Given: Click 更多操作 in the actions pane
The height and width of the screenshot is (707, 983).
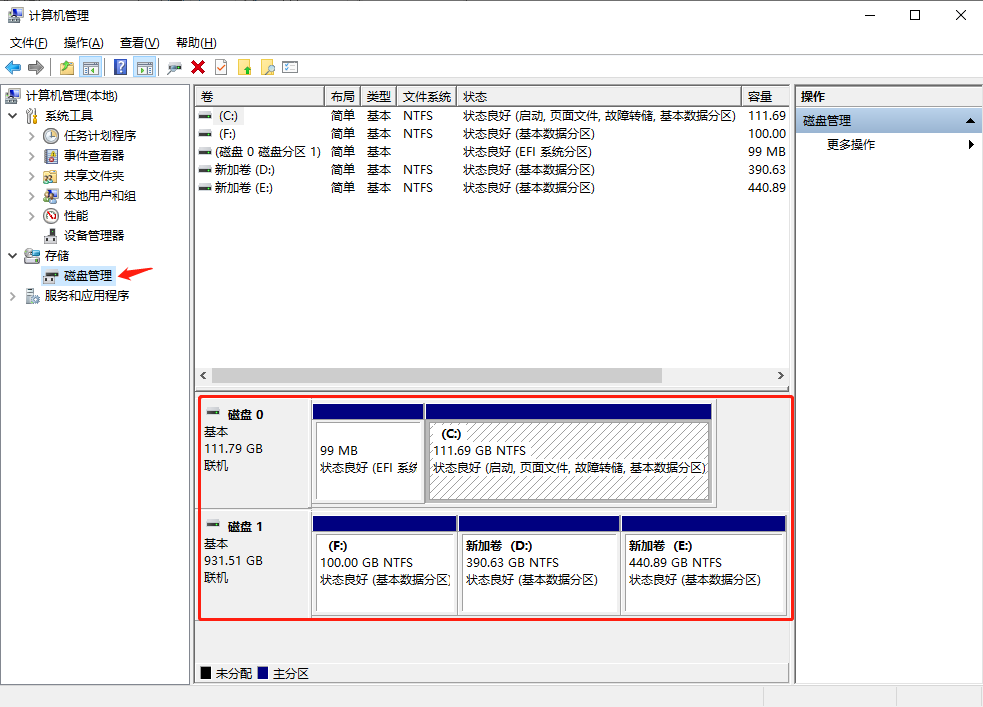Looking at the screenshot, I should coord(851,145).
